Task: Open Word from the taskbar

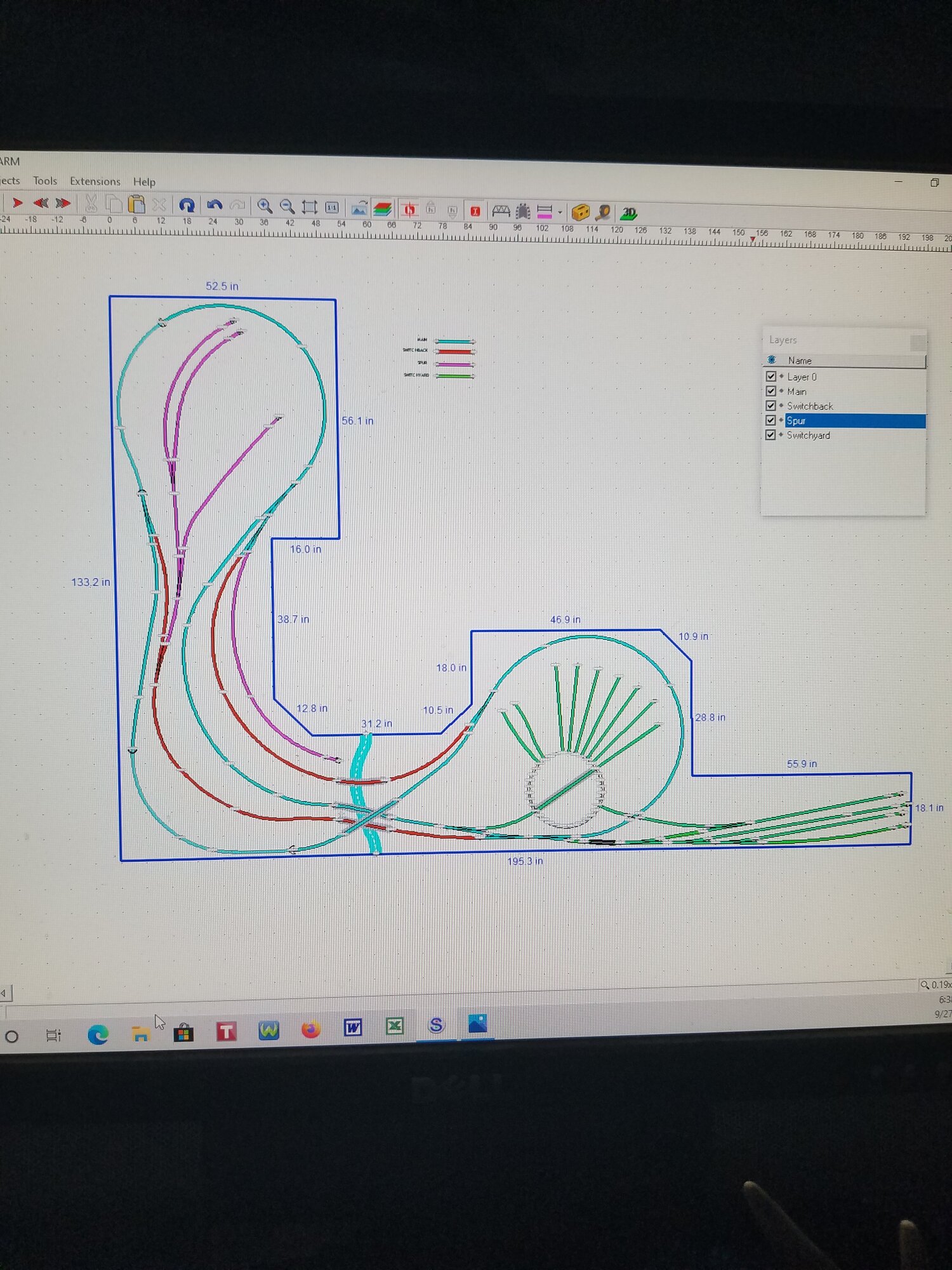Action: coord(353,1027)
